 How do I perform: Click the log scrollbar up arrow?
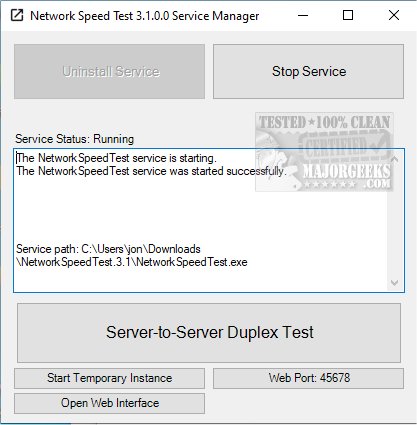(x=395, y=159)
